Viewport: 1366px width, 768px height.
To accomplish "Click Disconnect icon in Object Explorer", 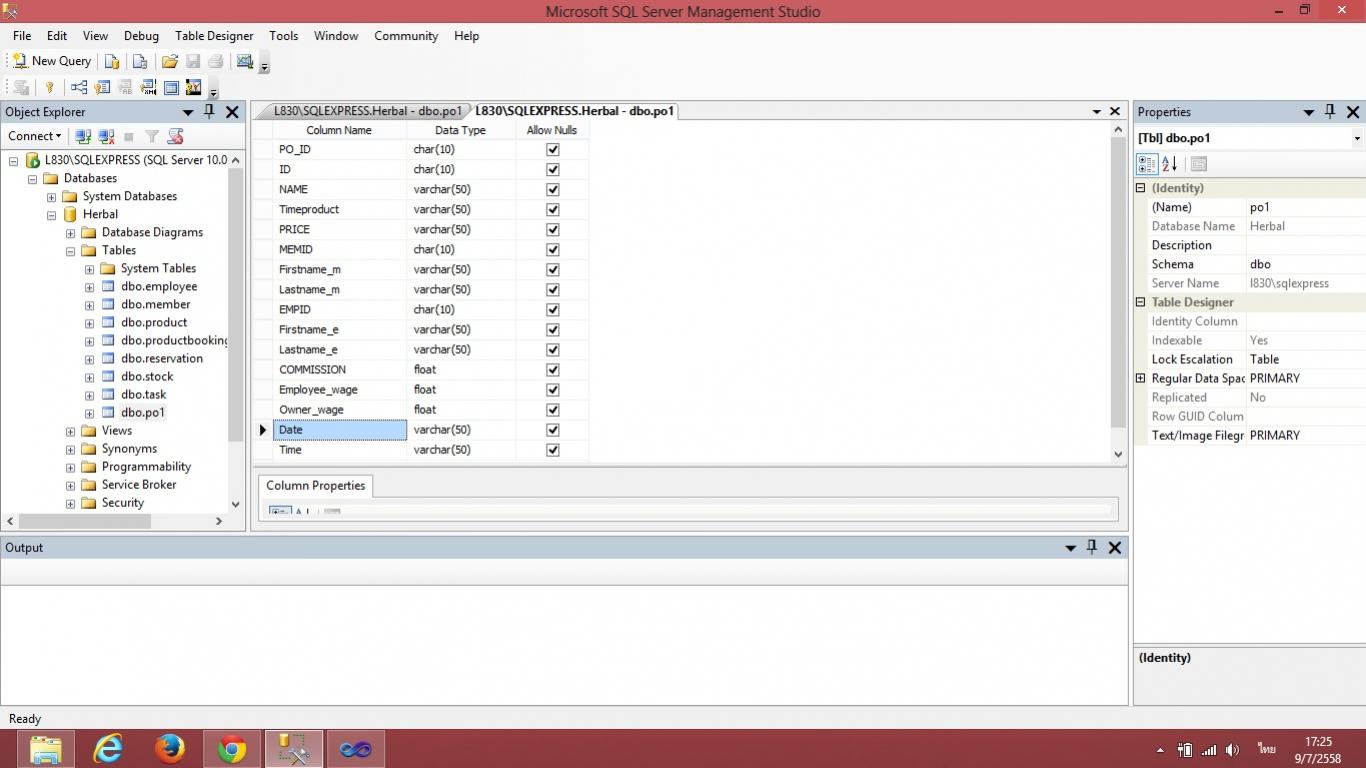I will (x=107, y=136).
